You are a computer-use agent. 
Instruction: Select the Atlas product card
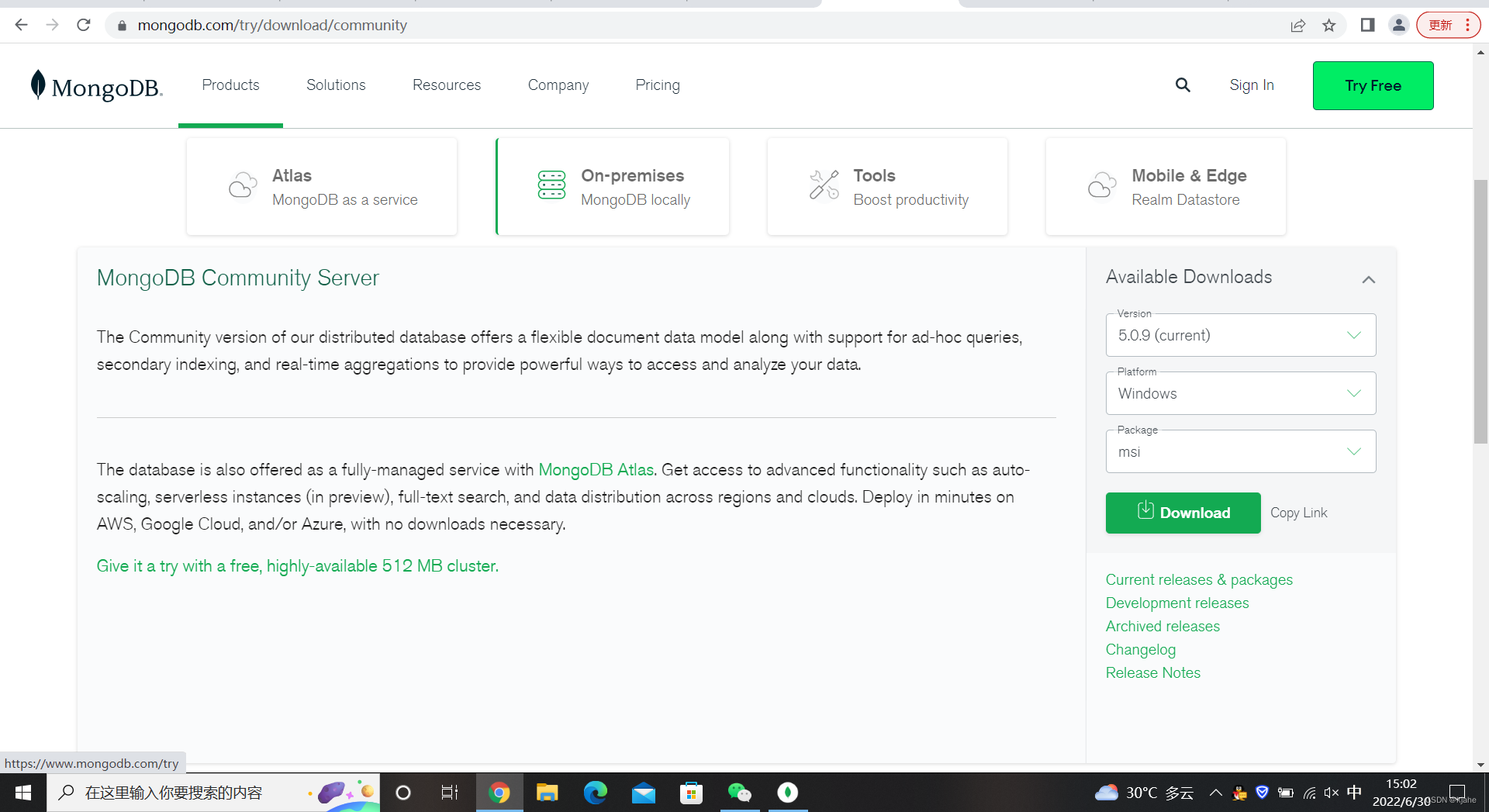[x=322, y=187]
